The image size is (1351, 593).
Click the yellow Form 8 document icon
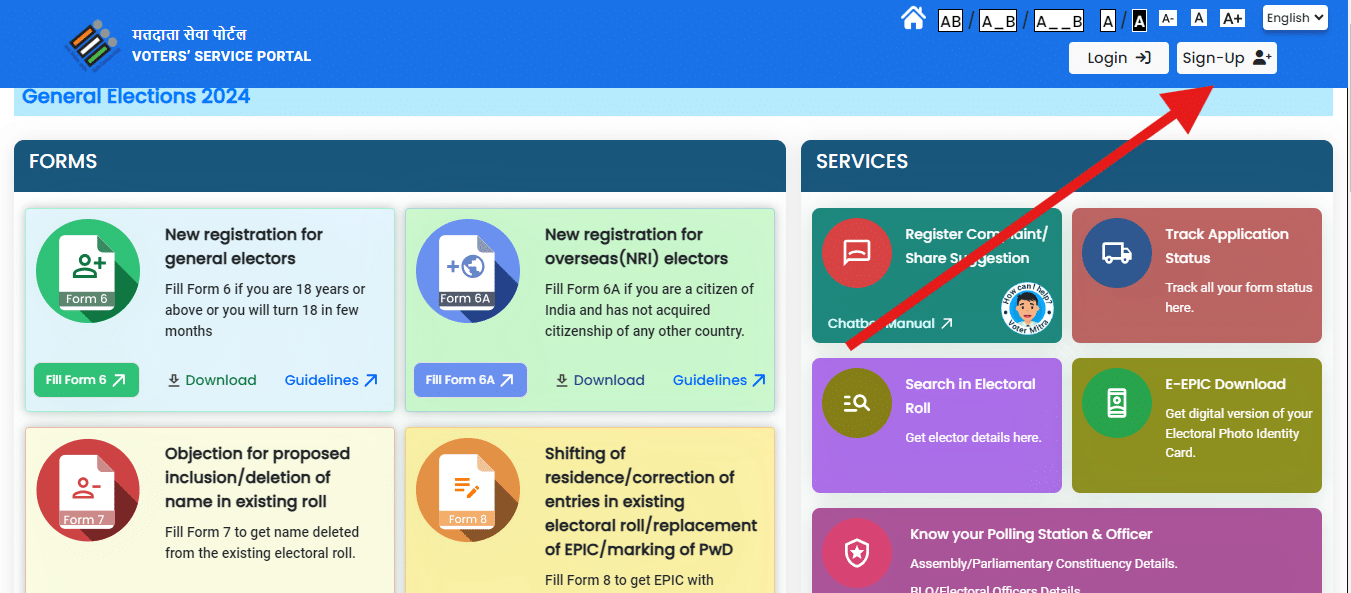467,489
